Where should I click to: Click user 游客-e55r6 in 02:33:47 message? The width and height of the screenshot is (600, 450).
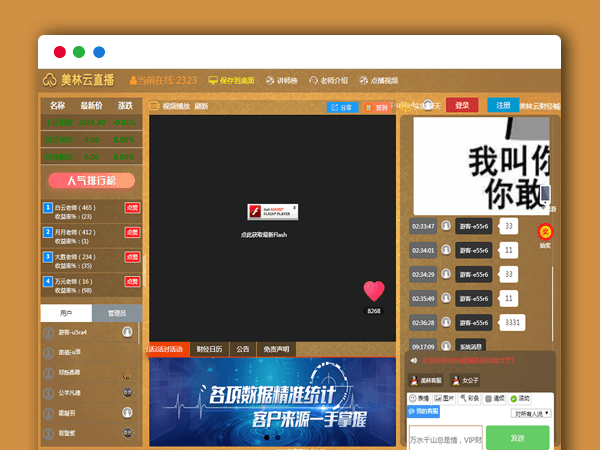tap(474, 226)
